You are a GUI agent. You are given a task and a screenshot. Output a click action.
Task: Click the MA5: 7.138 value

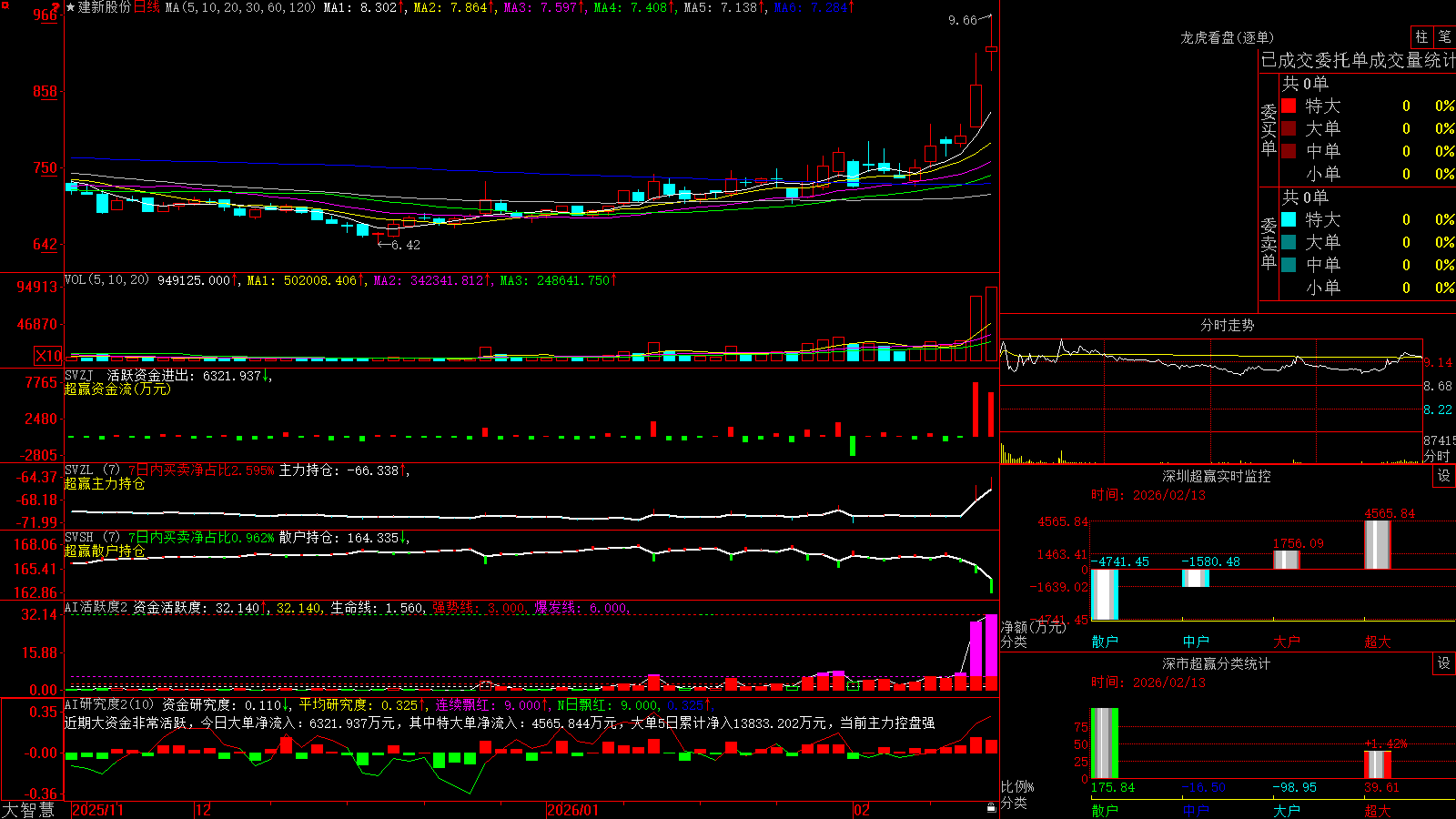click(724, 7)
